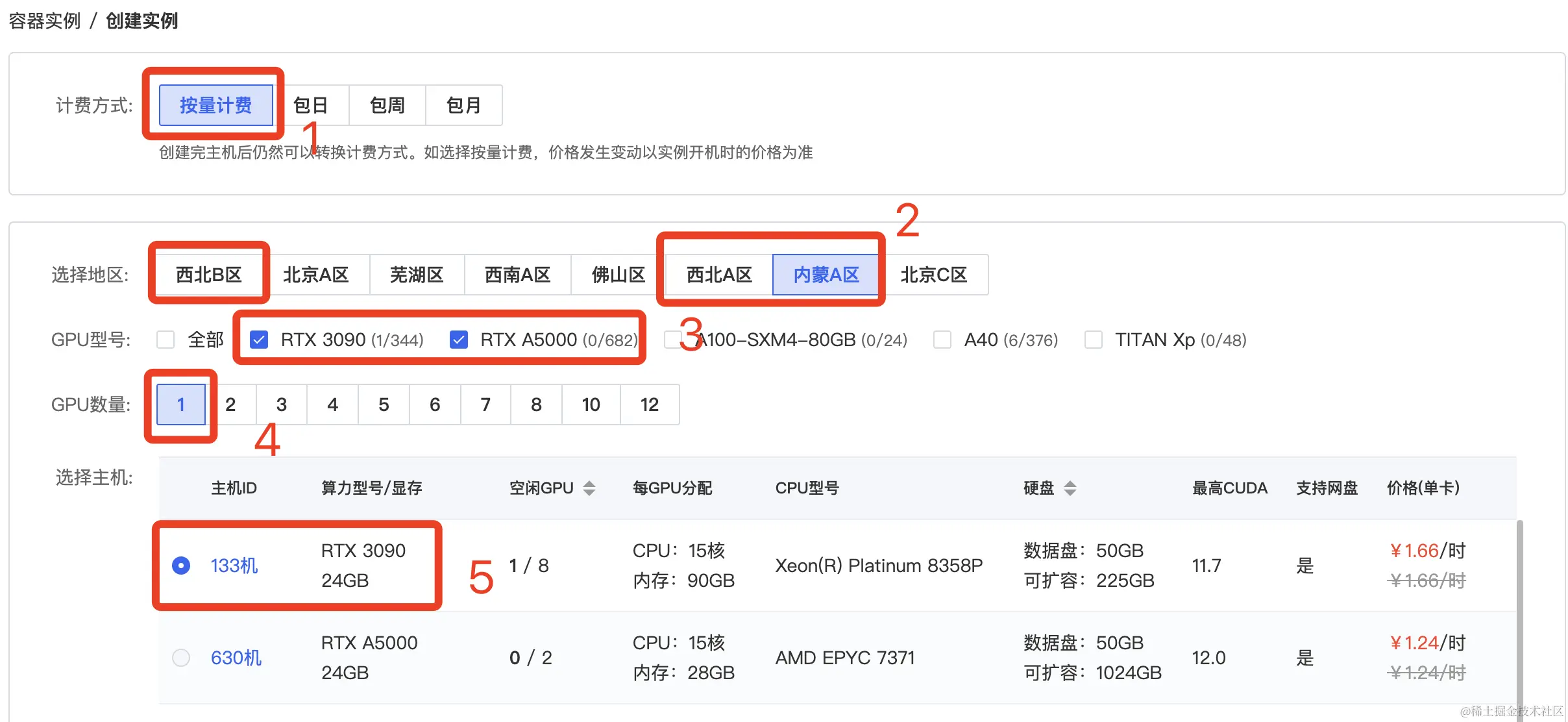Screen dimensions: 1568x722
Task: Set GPU count to 12
Action: (649, 405)
